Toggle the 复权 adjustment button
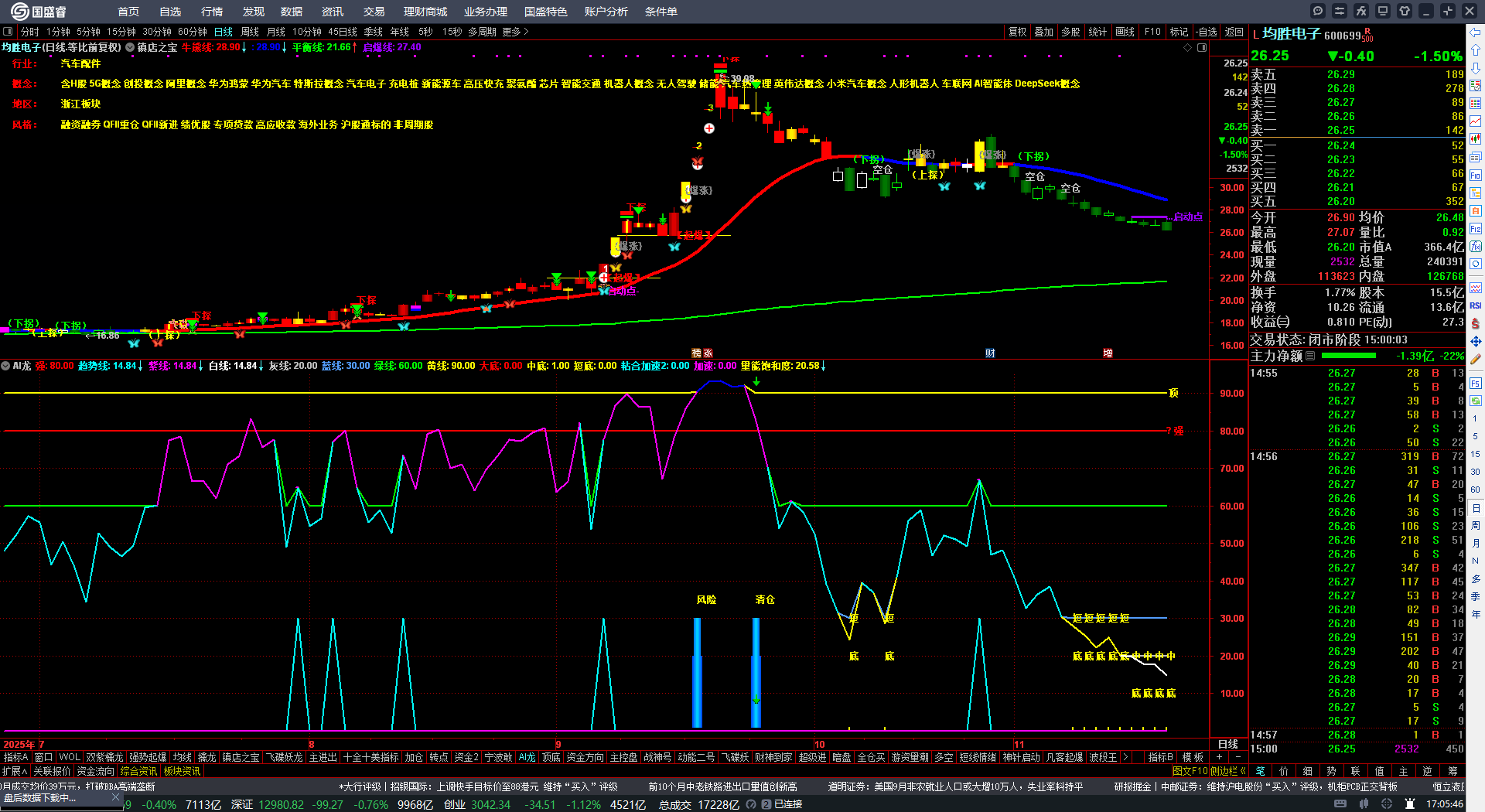Image resolution: width=1485 pixels, height=812 pixels. (x=1017, y=32)
